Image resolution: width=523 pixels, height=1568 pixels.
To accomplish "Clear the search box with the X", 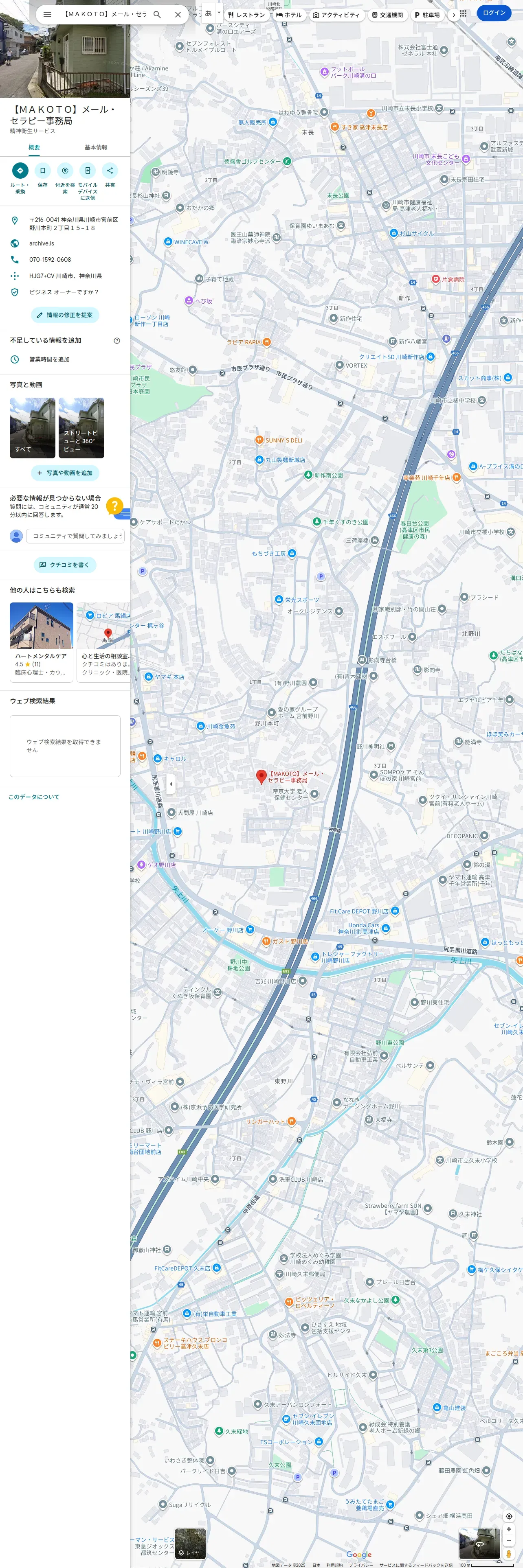I will coord(178,15).
